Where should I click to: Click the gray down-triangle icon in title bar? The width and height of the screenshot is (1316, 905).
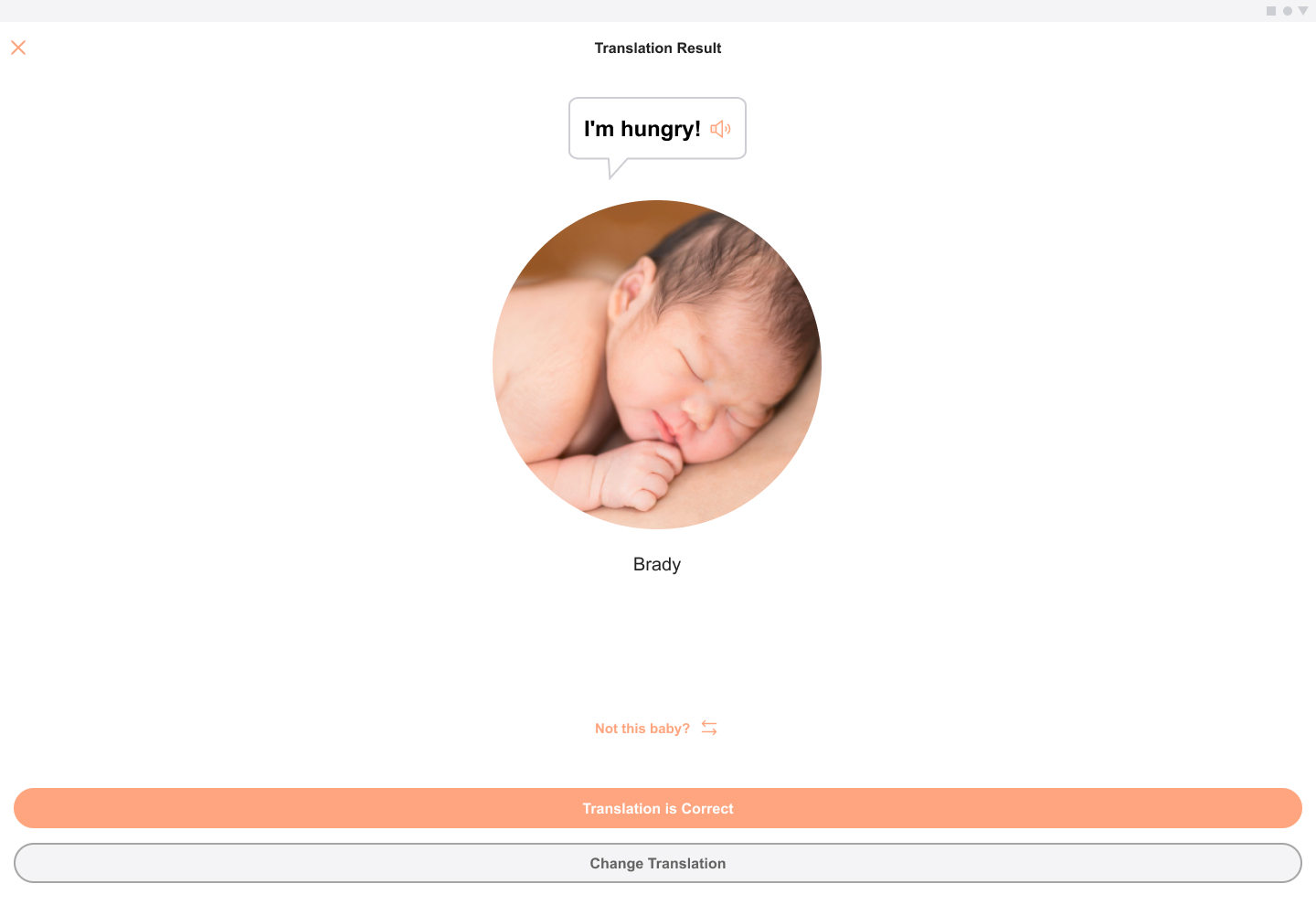click(1303, 11)
